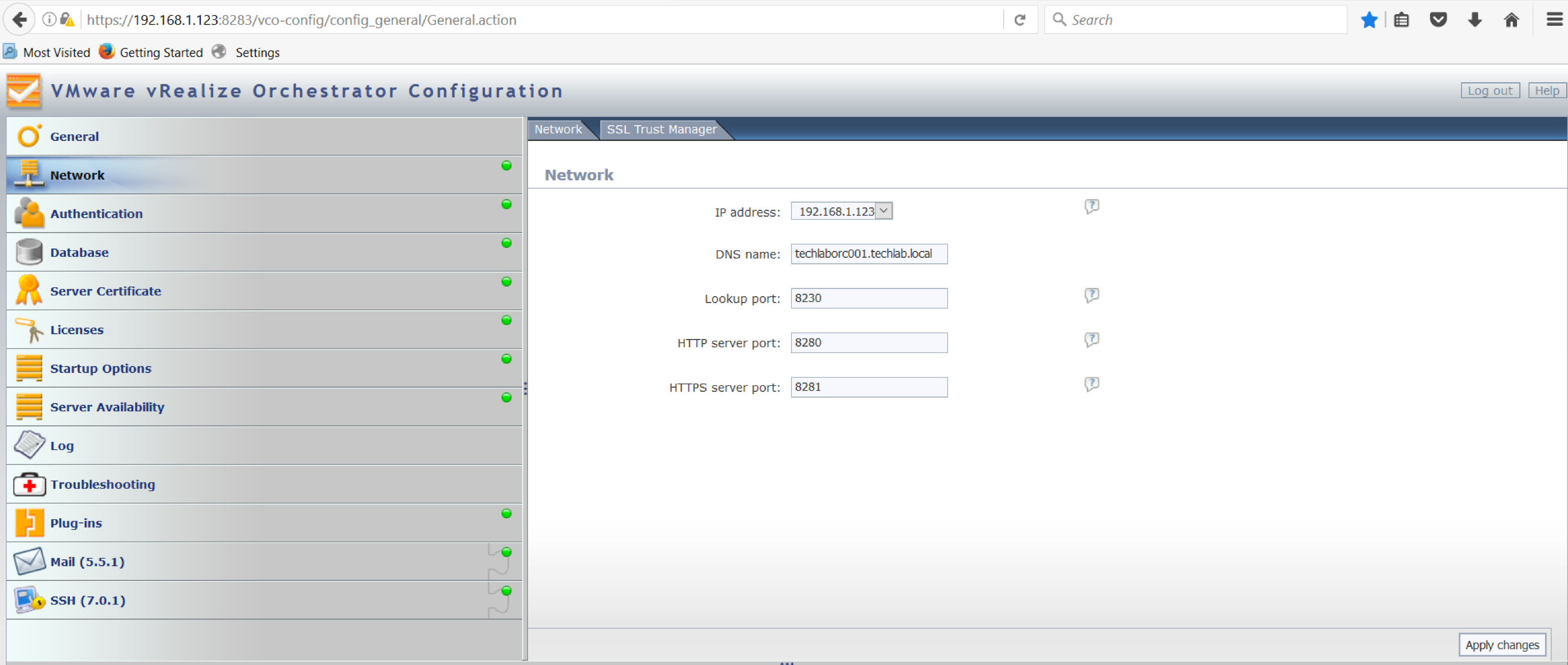This screenshot has height=665, width=1568.
Task: Open the General section icon
Action: coord(29,136)
